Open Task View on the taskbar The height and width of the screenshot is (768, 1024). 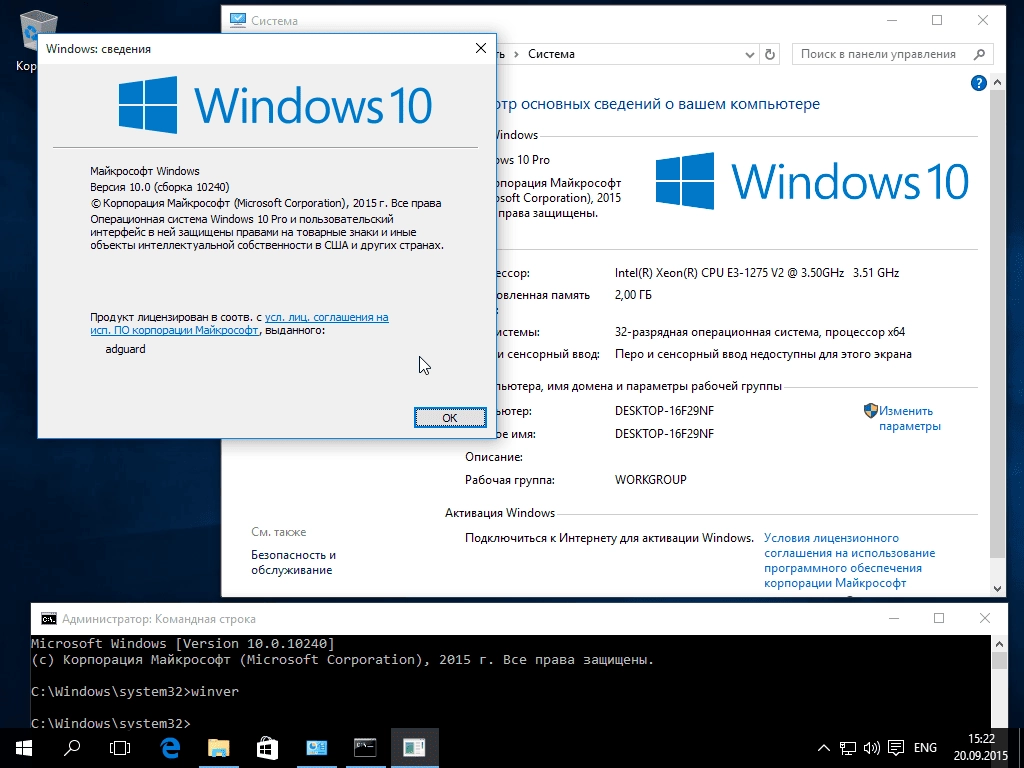tap(120, 748)
